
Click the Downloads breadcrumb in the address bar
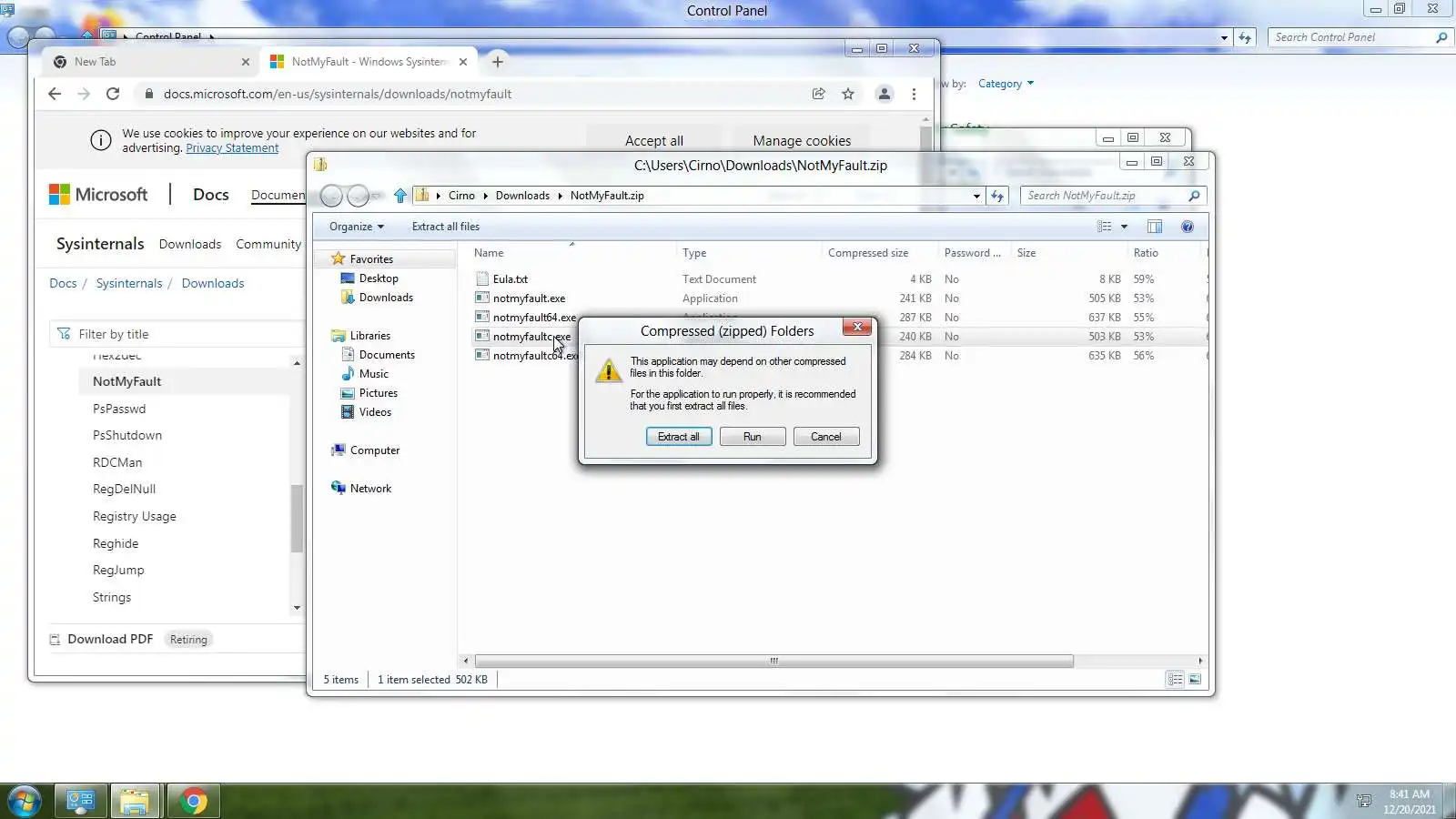(522, 196)
